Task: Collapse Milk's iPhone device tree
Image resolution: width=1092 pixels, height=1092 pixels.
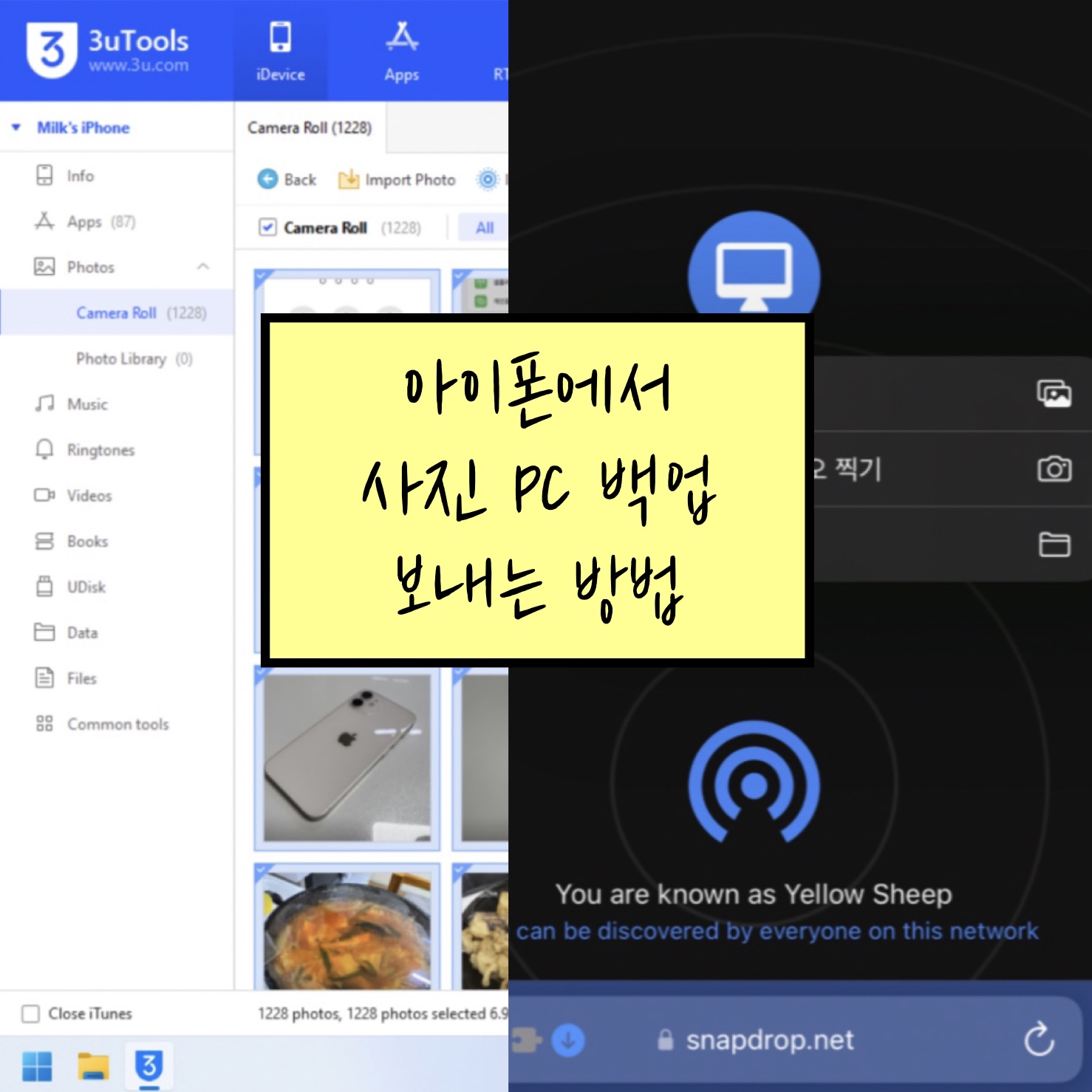Action: 16,128
